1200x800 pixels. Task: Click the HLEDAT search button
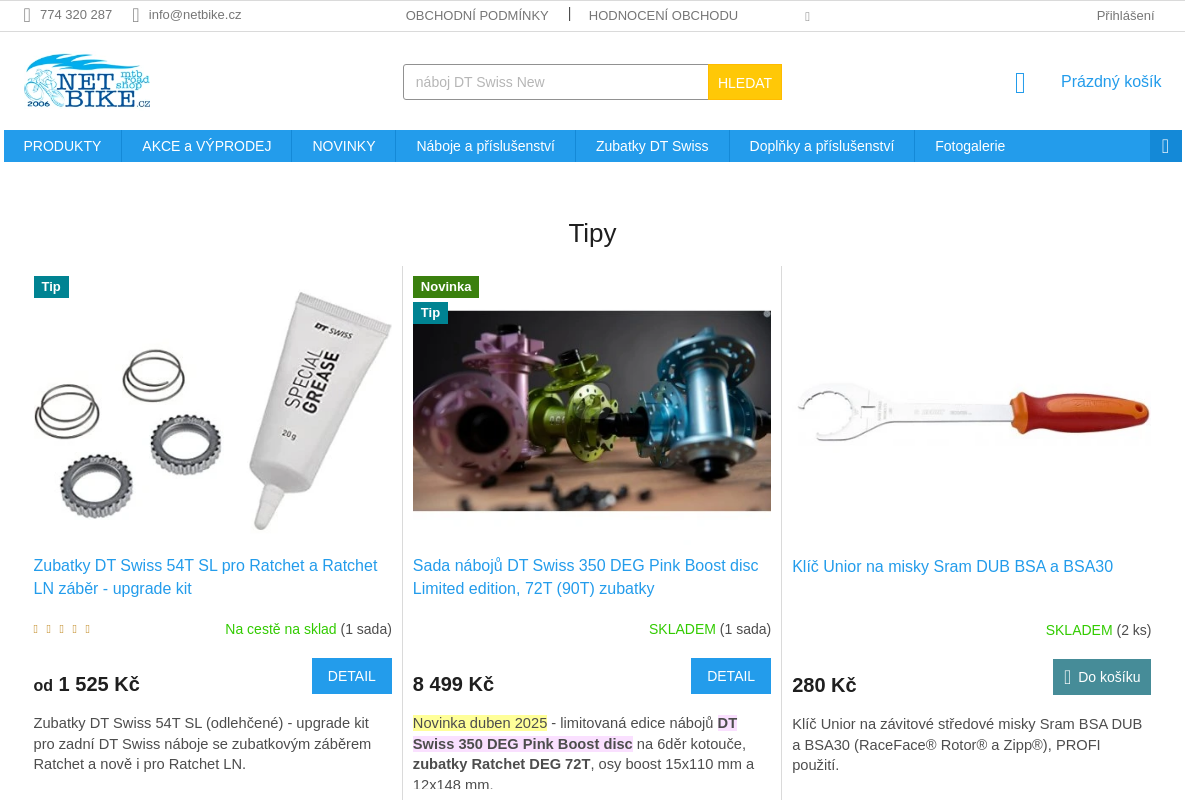745,82
